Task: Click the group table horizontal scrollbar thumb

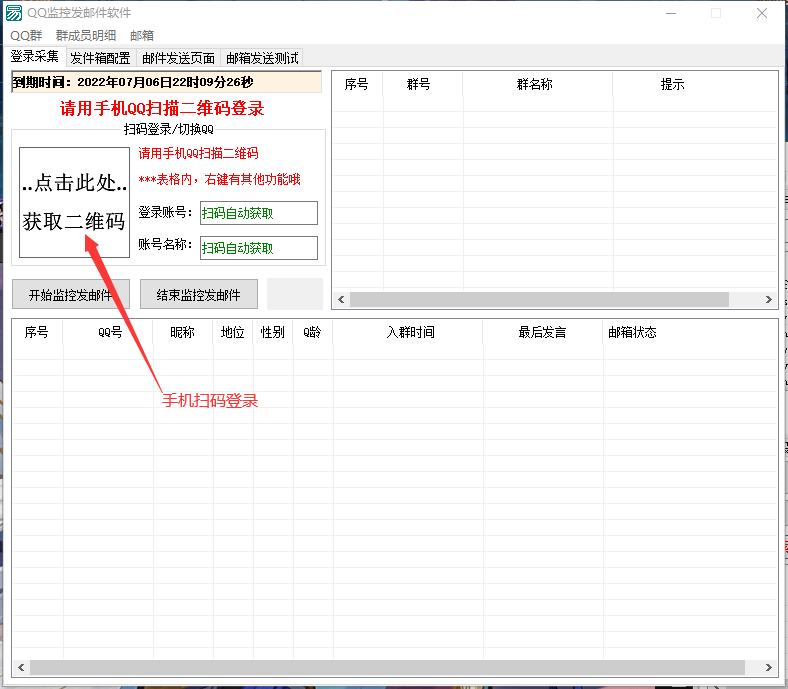Action: pos(539,300)
